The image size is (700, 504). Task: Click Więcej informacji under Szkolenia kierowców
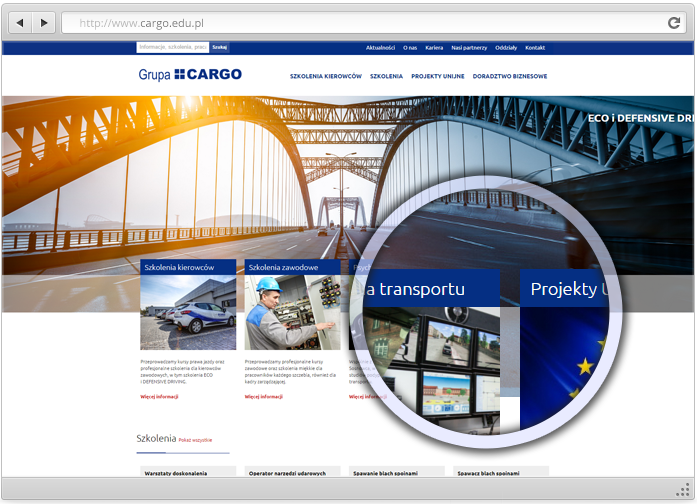click(x=159, y=396)
